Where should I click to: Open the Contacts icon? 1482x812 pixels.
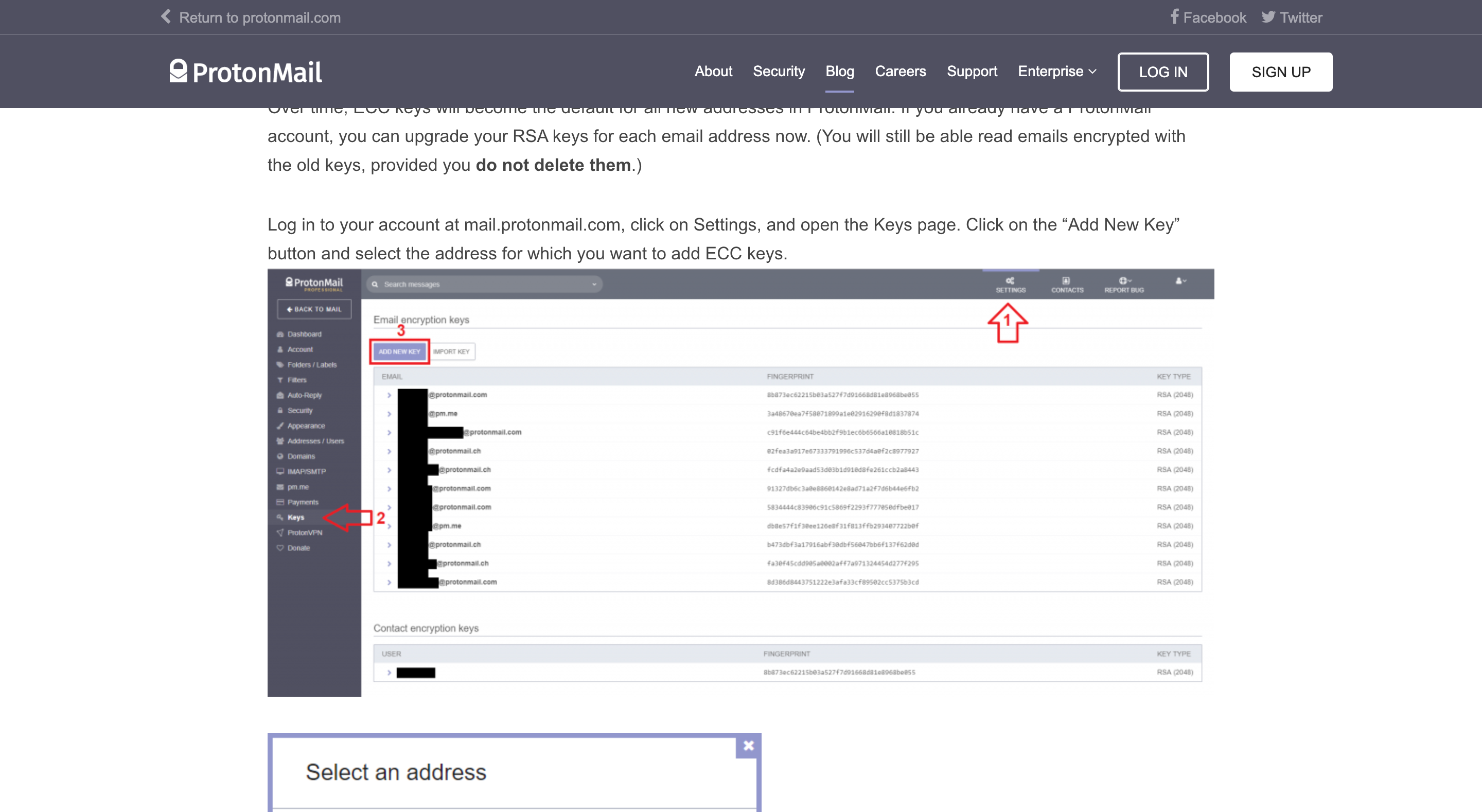pos(1067,284)
